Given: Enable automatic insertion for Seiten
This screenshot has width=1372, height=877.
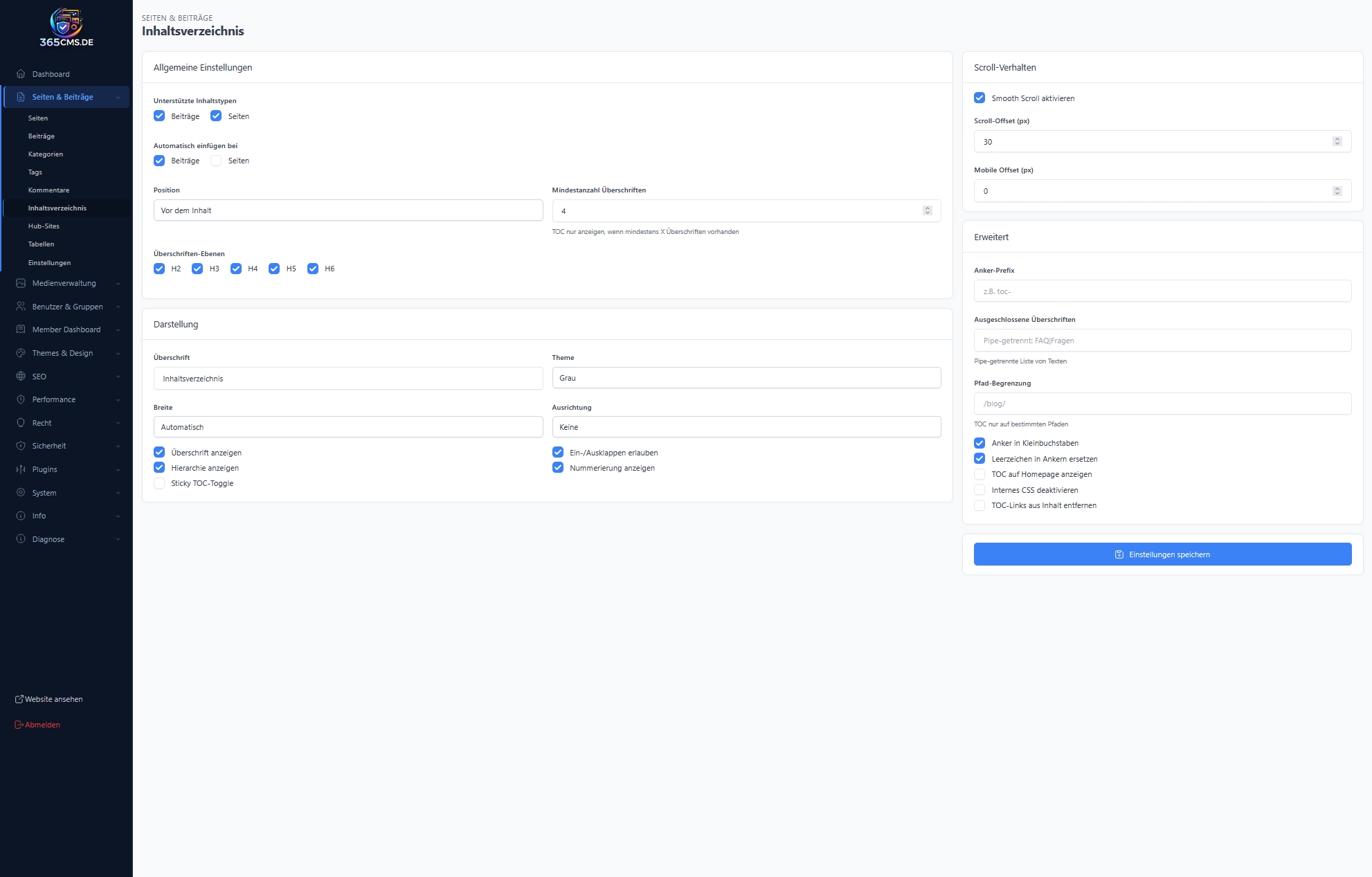Looking at the screenshot, I should tap(216, 161).
